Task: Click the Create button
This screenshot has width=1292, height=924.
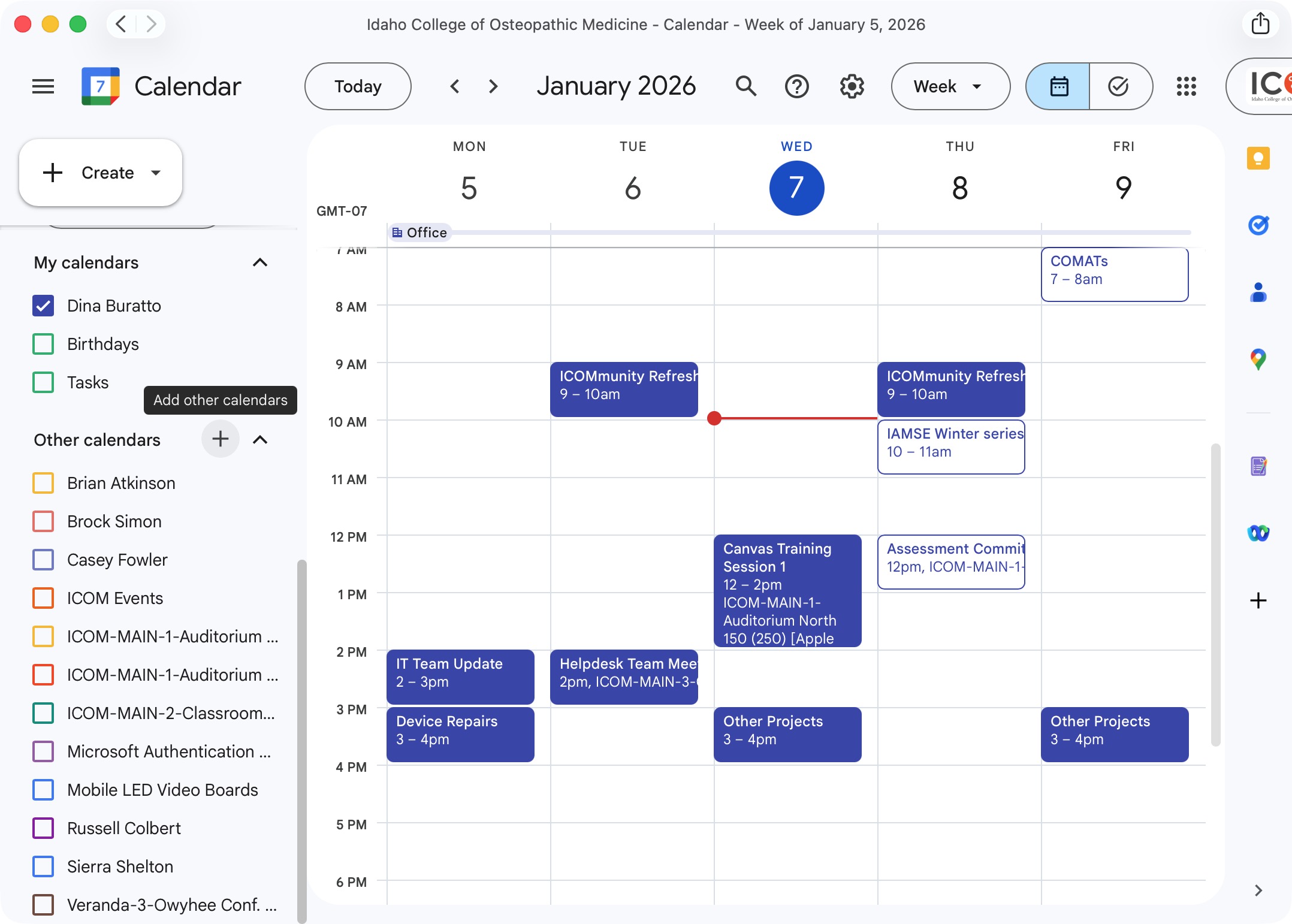Action: pyautogui.click(x=99, y=173)
